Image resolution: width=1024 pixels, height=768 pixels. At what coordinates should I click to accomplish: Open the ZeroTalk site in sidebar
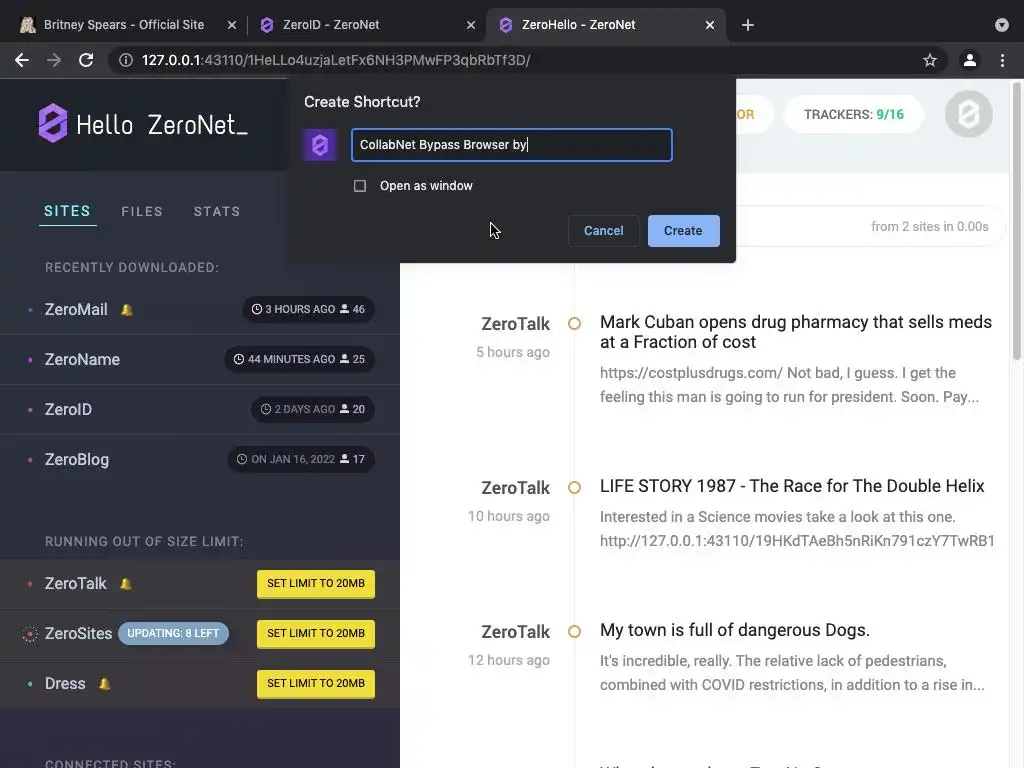pyautogui.click(x=75, y=583)
